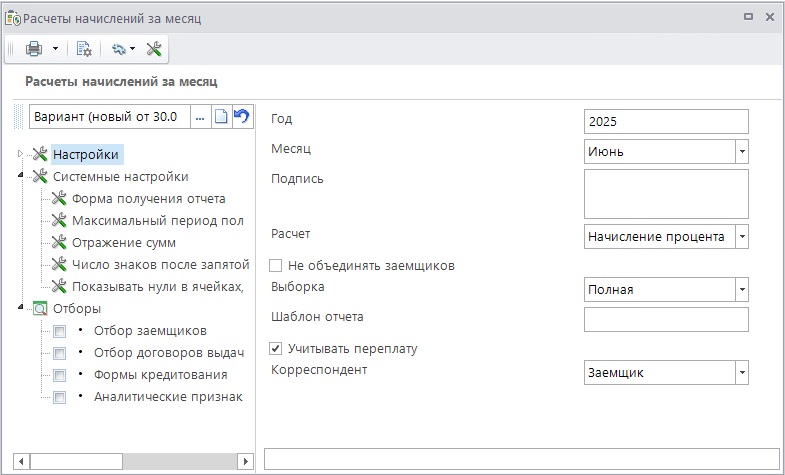Enable the Не объединять заемщиков checkbox

click(277, 267)
